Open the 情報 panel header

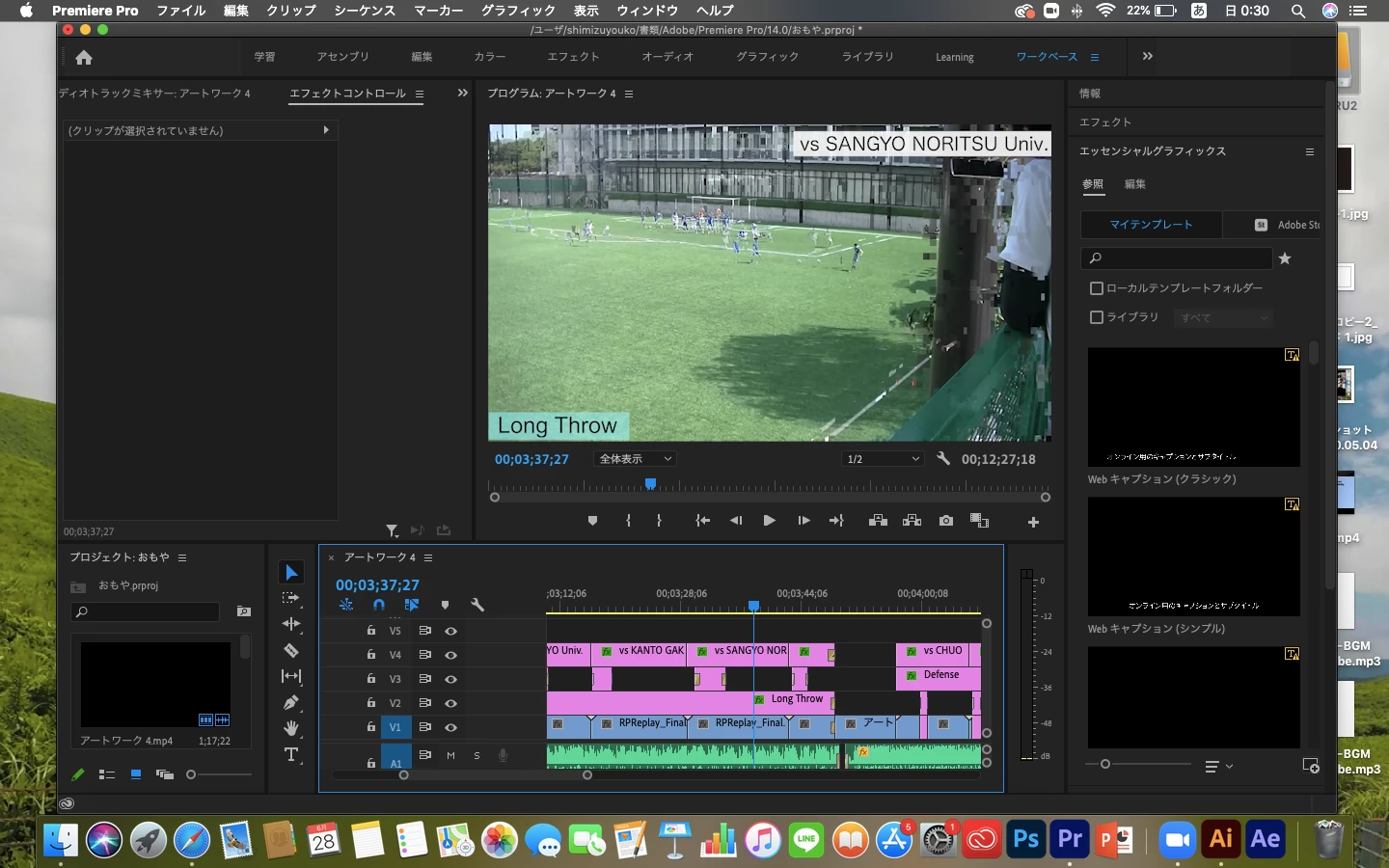(1090, 94)
